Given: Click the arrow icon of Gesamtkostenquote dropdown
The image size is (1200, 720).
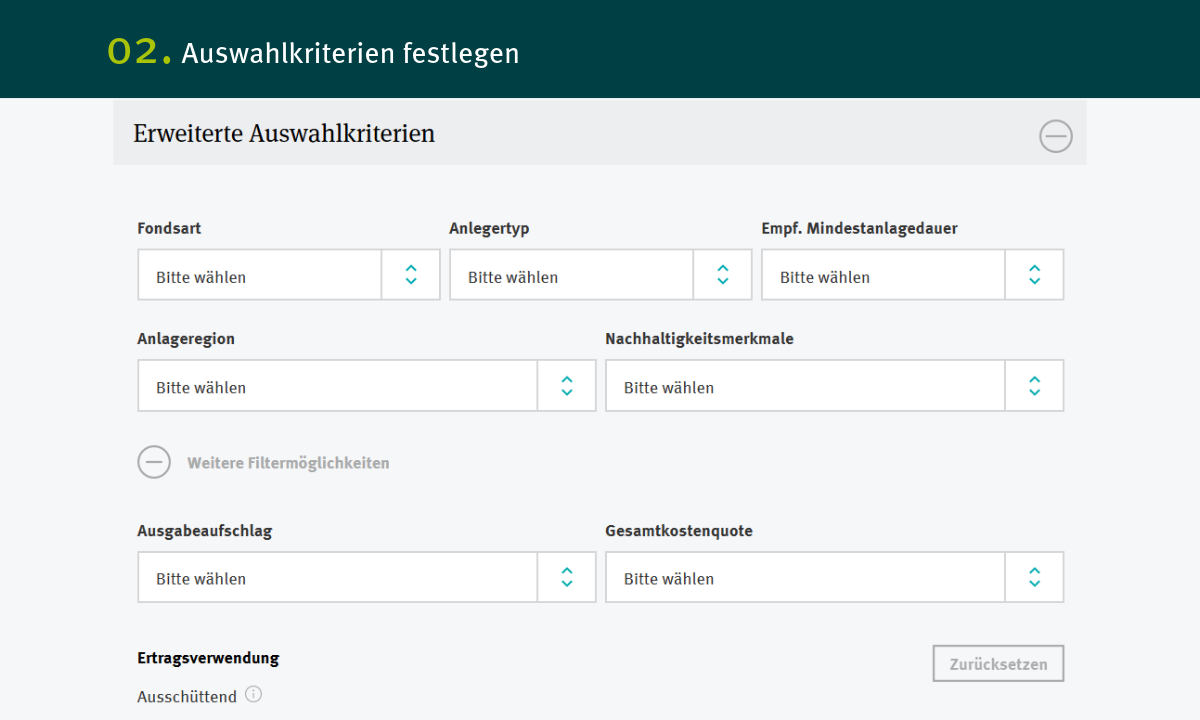Looking at the screenshot, I should tap(1035, 577).
